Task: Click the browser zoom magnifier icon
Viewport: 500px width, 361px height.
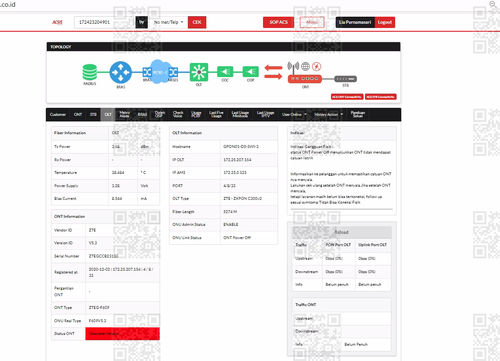Action: (493, 4)
